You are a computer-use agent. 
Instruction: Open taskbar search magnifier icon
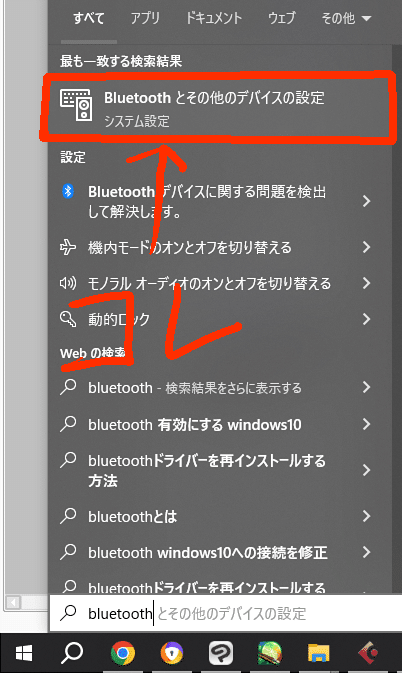(x=72, y=653)
